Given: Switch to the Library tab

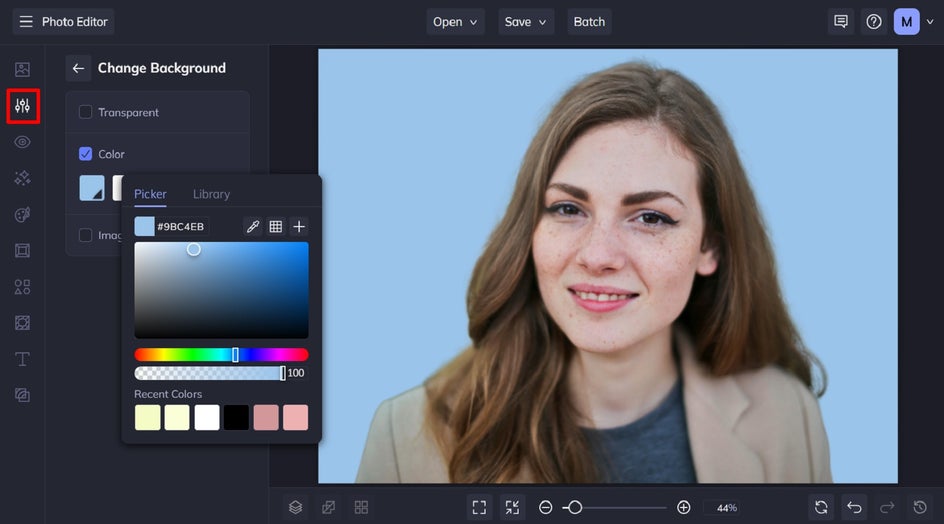Looking at the screenshot, I should point(211,194).
